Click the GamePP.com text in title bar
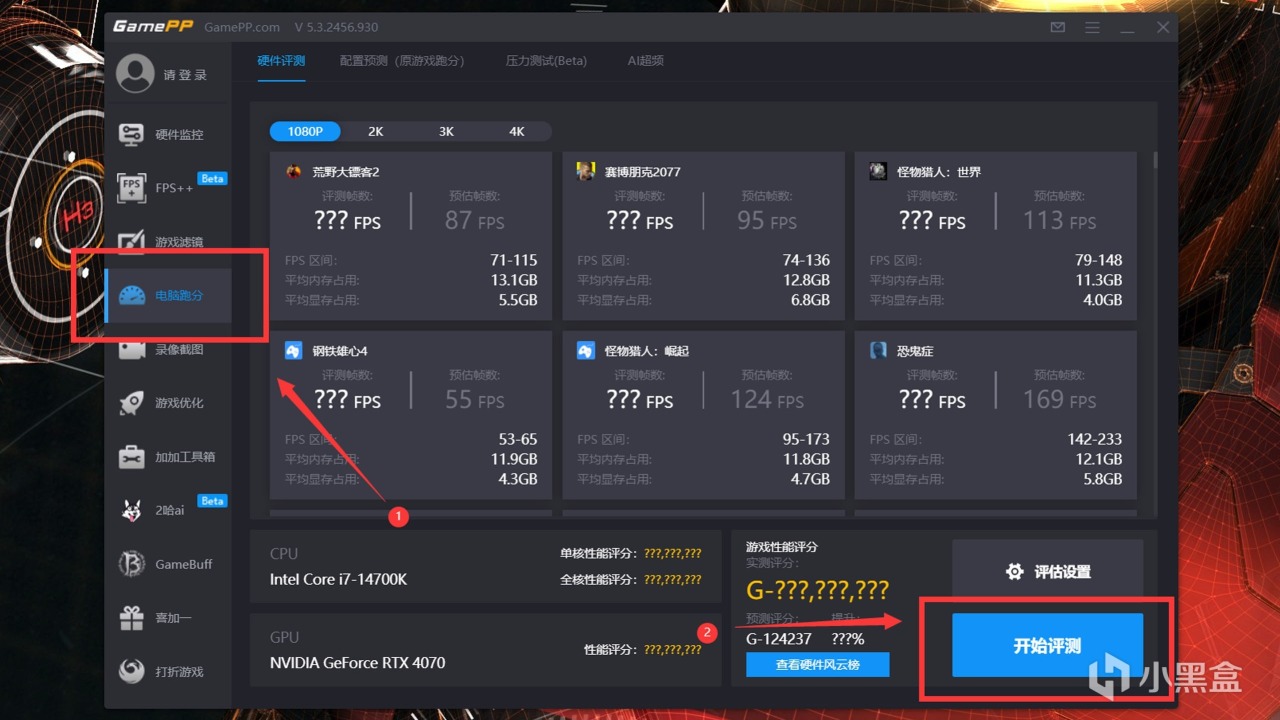Screen dimensions: 1280x720 click(x=241, y=27)
